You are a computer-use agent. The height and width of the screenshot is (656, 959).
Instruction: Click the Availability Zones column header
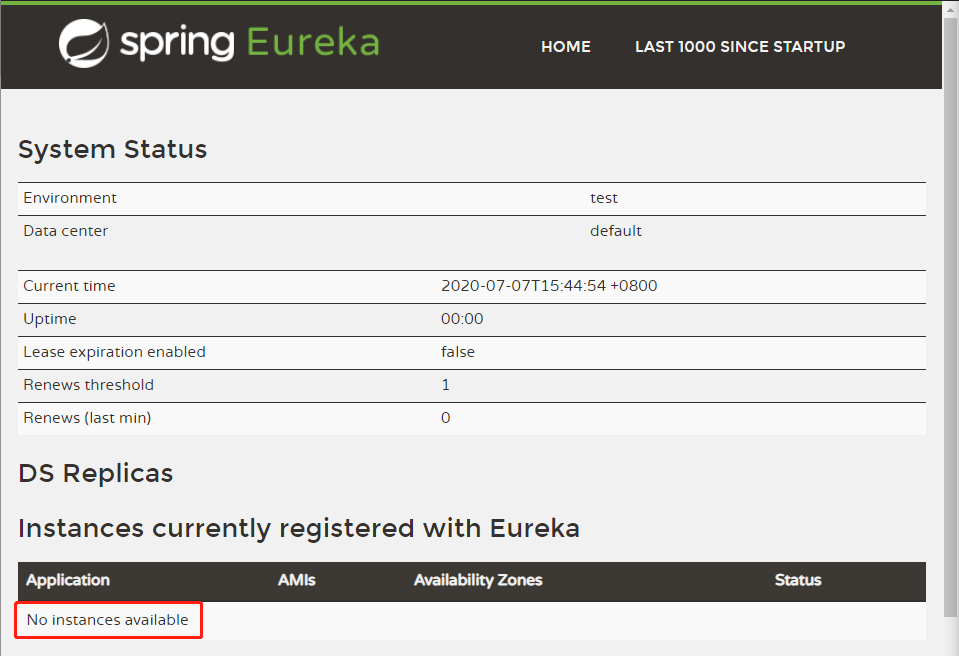pyautogui.click(x=478, y=580)
